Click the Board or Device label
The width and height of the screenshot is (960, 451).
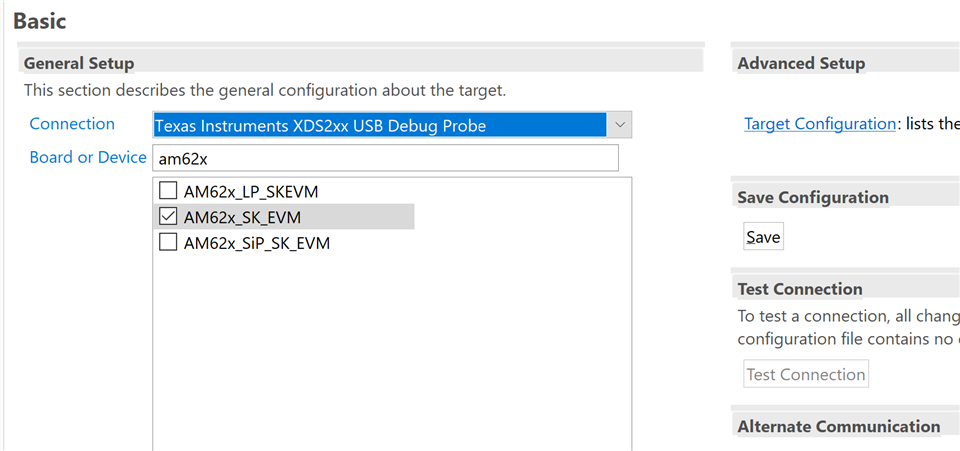click(x=88, y=157)
